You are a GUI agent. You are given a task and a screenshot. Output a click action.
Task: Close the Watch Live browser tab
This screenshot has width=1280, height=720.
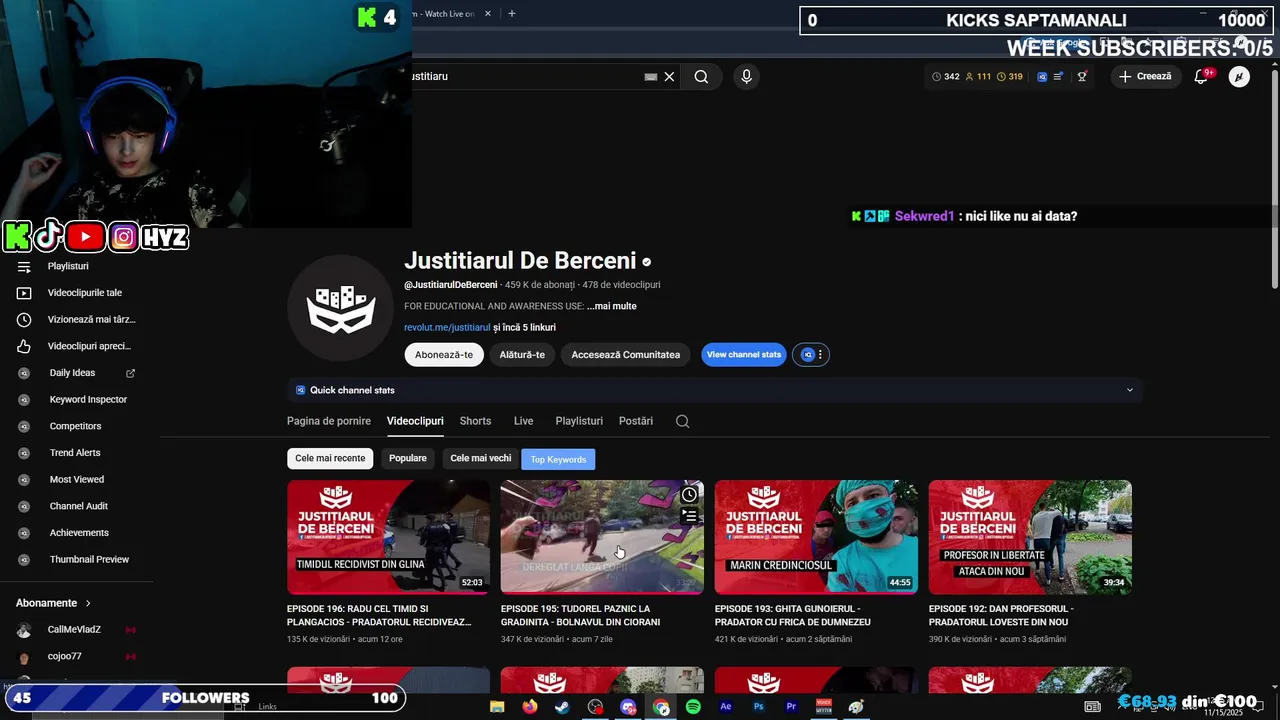pos(488,13)
